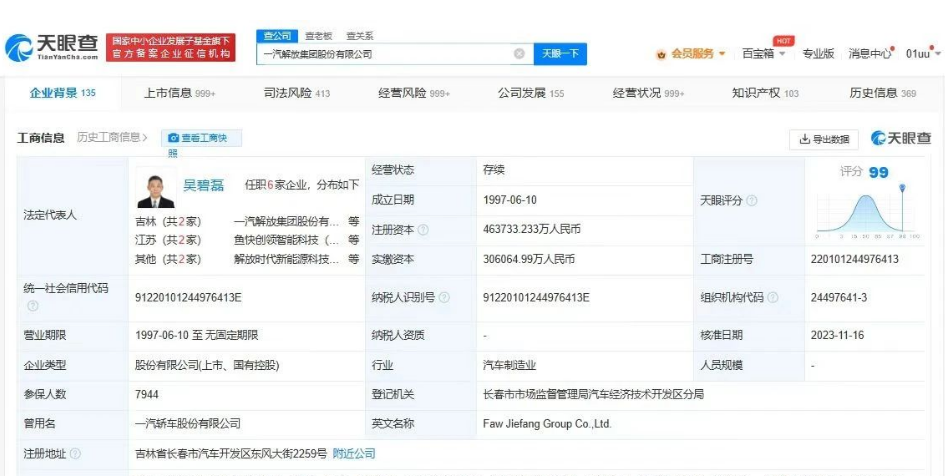Click the registration authority 长春市市场监督管理局汽车经济技术开发区分局
This screenshot has width=945, height=476.
(x=593, y=395)
